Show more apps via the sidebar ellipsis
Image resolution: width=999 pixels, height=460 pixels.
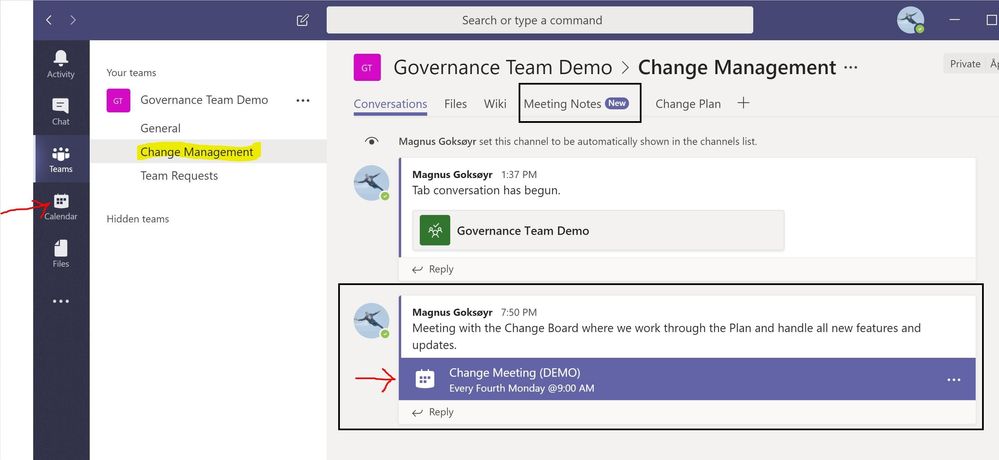pos(61,301)
